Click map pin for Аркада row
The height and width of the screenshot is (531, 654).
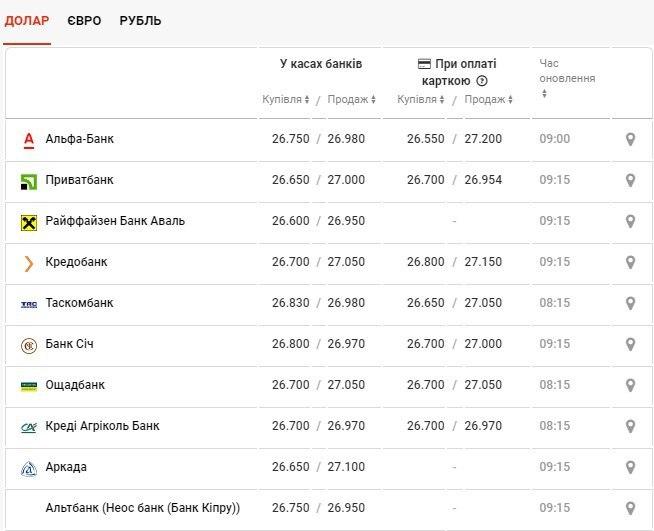coord(630,467)
